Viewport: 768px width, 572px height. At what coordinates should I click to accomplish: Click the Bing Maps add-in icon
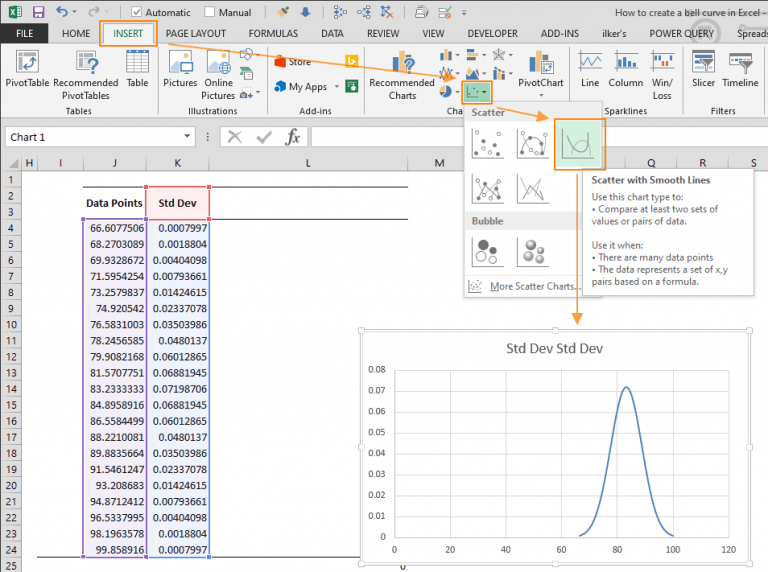pyautogui.click(x=351, y=61)
